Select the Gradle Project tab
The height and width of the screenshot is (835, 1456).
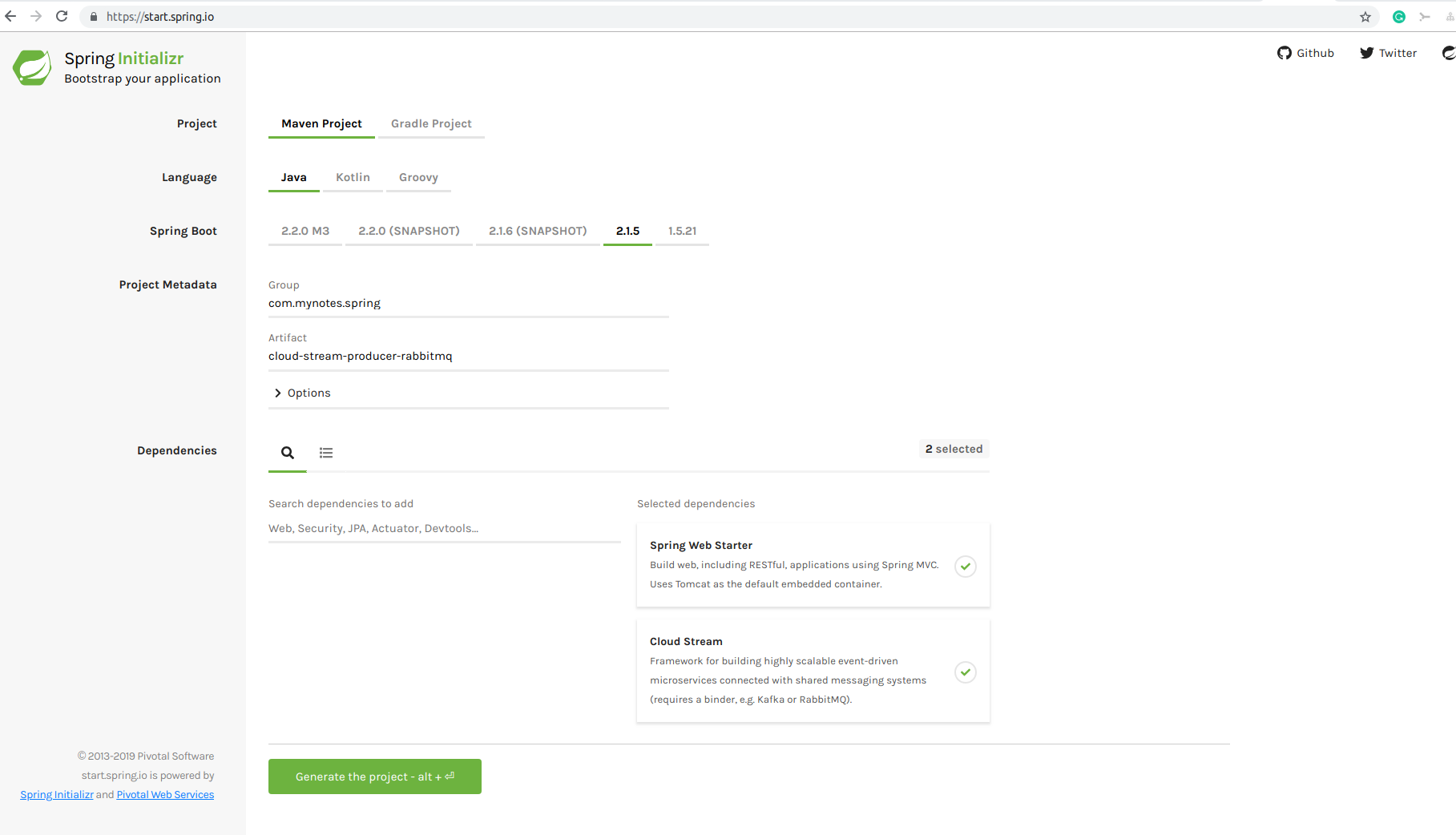pyautogui.click(x=431, y=123)
